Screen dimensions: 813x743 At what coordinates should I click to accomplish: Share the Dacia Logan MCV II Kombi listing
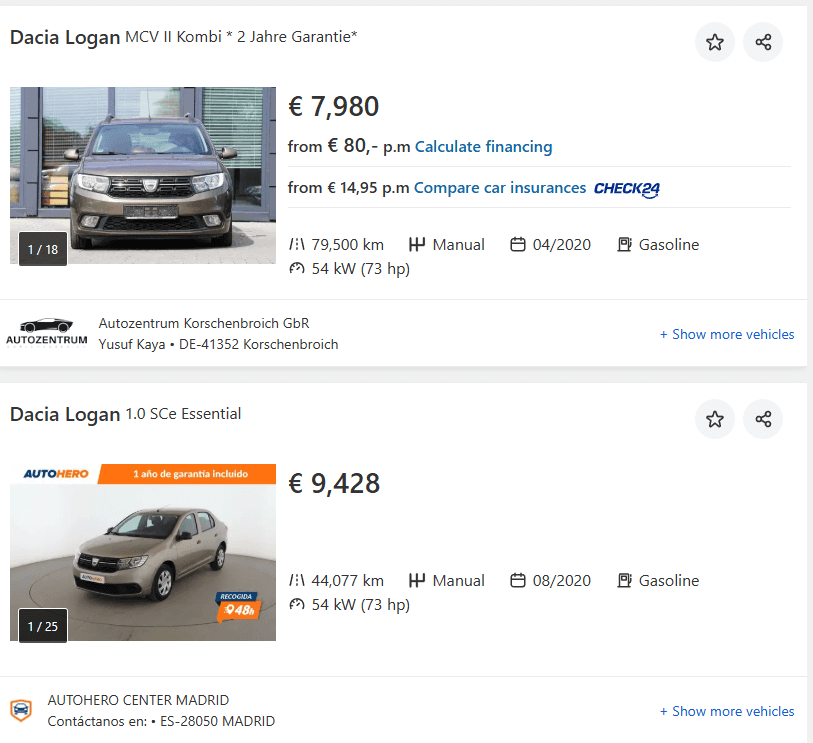pos(763,42)
